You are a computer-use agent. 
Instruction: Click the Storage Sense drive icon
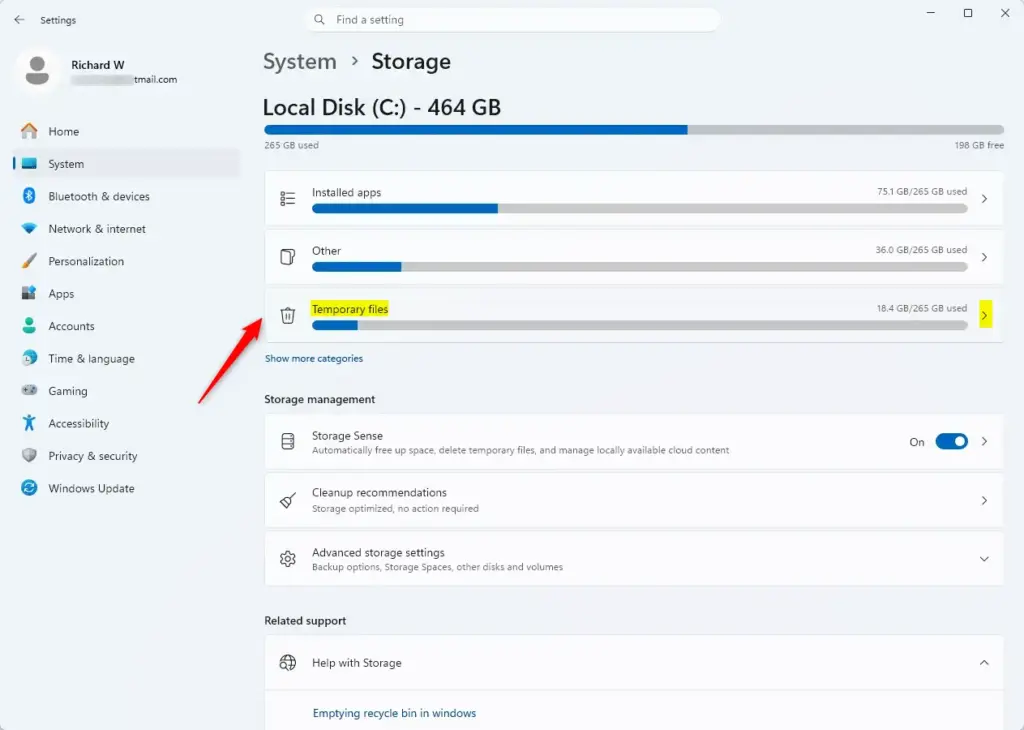tap(287, 441)
